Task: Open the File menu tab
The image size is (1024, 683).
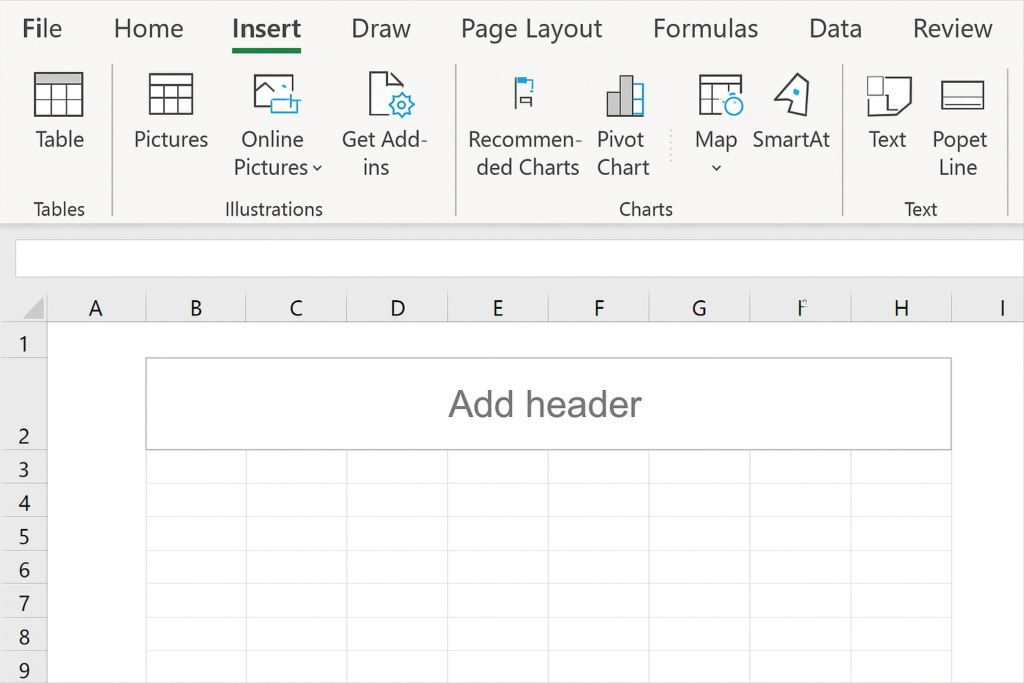Action: coord(42,29)
